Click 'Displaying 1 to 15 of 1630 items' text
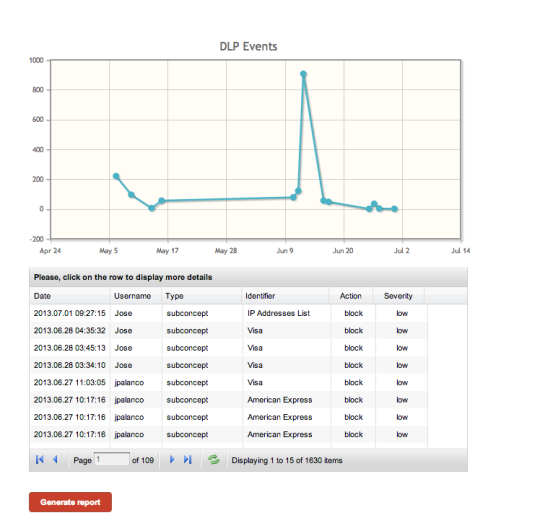The width and height of the screenshot is (540, 523). (x=287, y=460)
